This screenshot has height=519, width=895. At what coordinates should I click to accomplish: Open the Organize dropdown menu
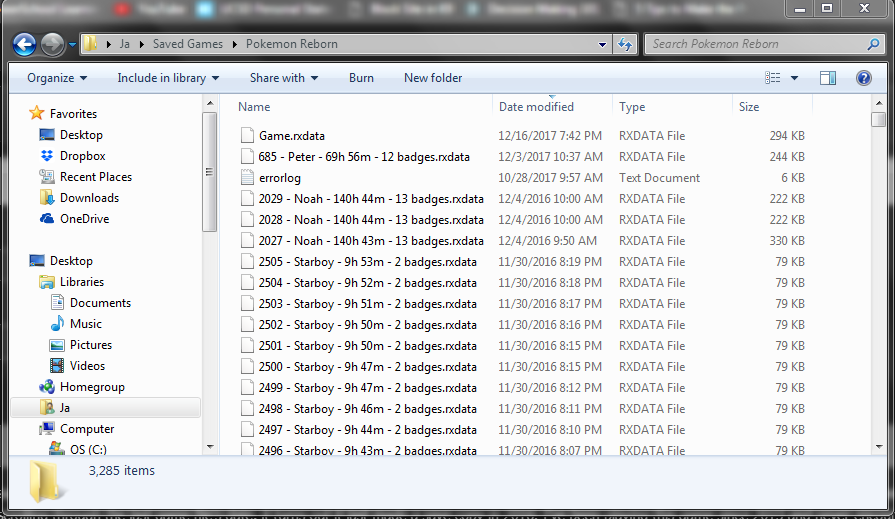coord(57,78)
